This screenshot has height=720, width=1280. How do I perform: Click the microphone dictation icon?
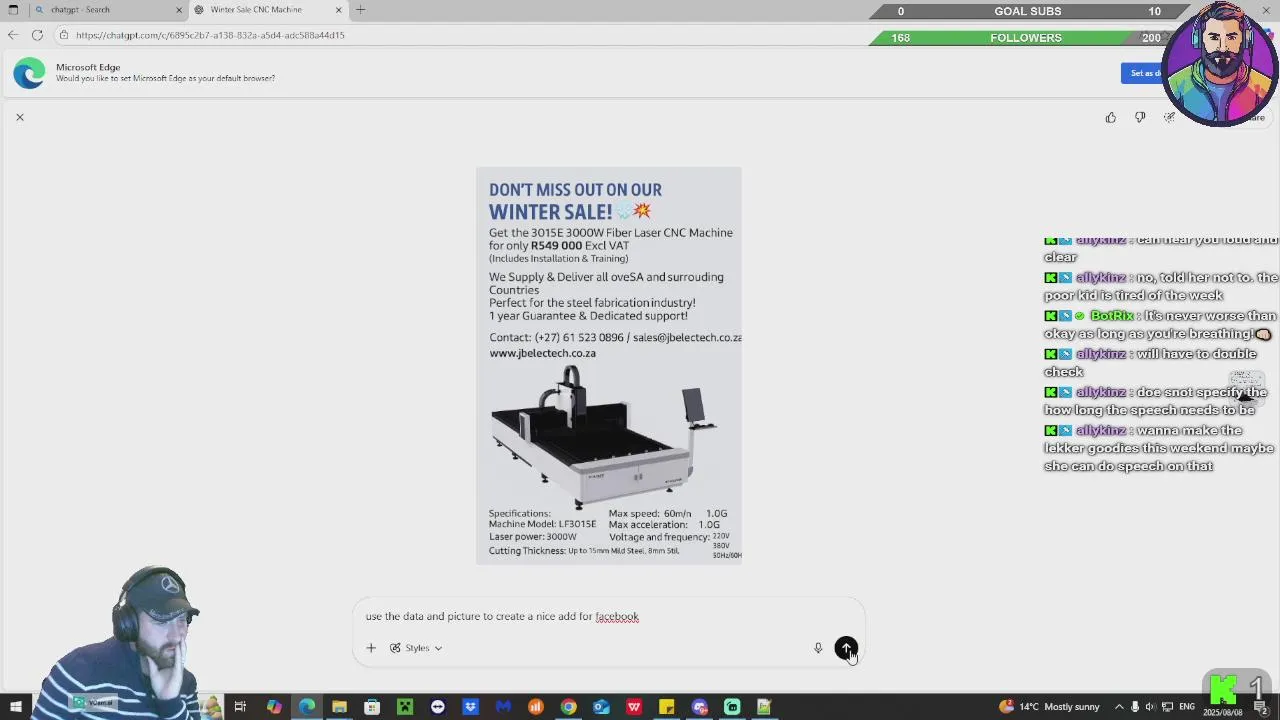pos(818,648)
